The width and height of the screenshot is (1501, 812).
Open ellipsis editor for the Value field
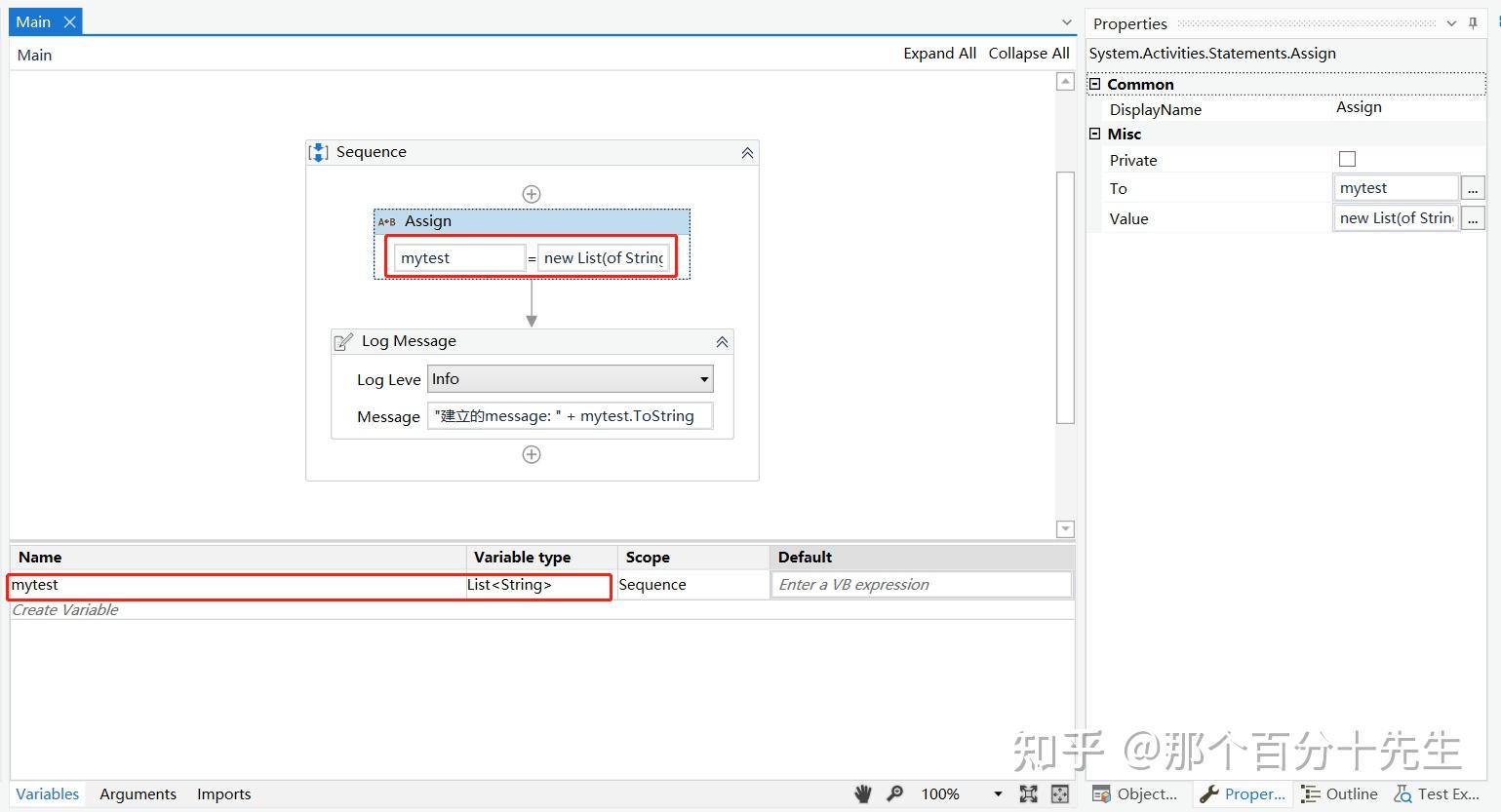pyautogui.click(x=1473, y=218)
